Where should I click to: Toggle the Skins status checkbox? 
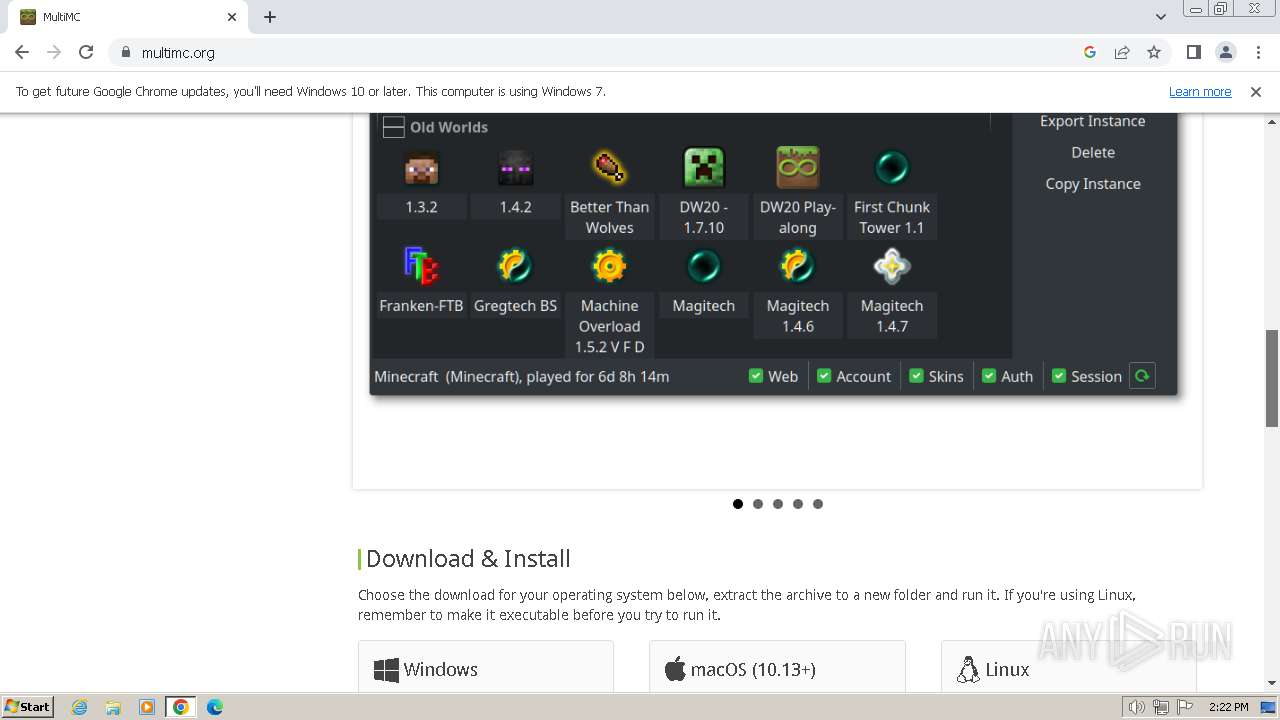pyautogui.click(x=916, y=376)
